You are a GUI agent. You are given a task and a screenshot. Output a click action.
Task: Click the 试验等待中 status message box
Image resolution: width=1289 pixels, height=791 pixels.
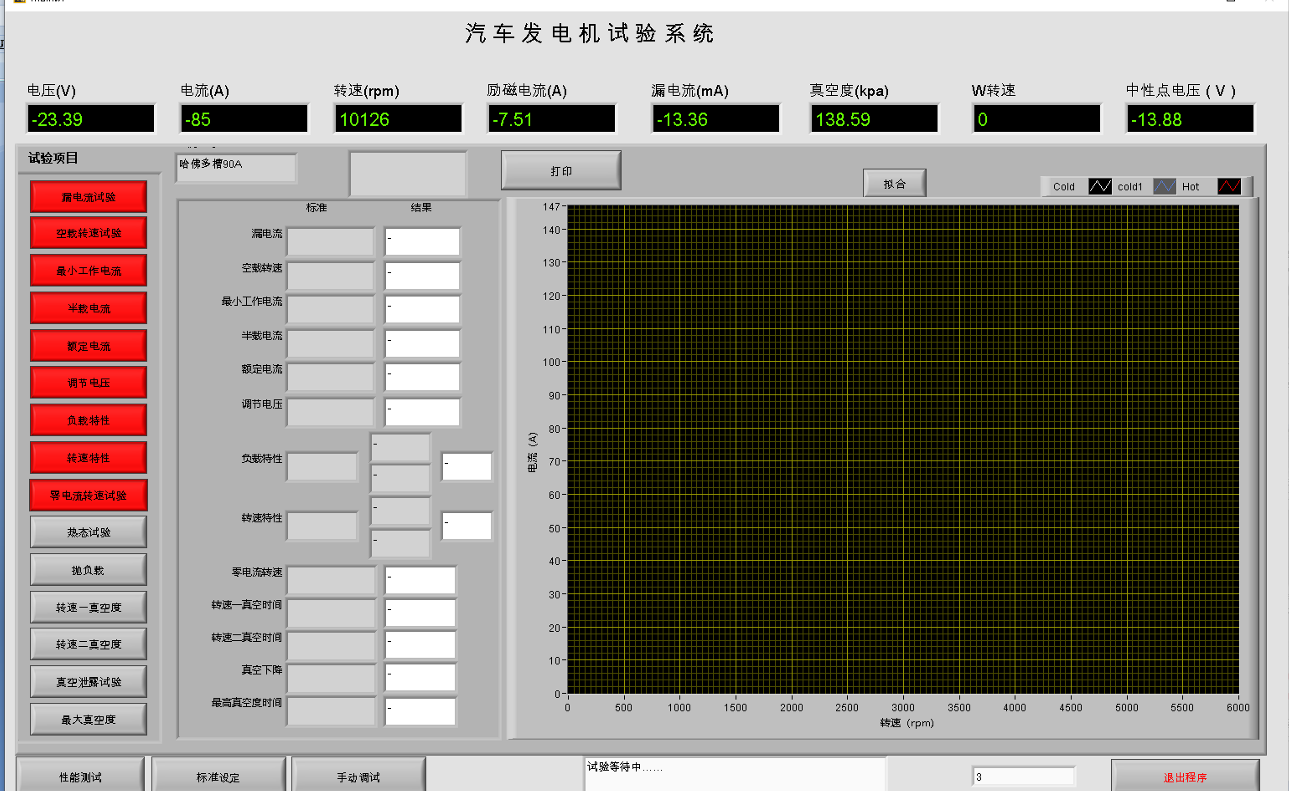click(735, 774)
